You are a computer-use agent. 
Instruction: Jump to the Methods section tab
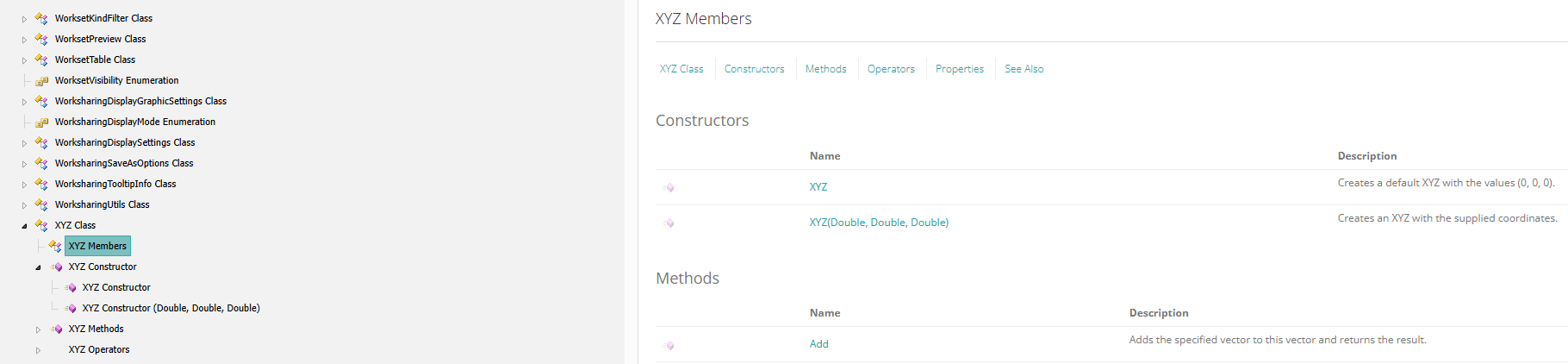click(825, 69)
